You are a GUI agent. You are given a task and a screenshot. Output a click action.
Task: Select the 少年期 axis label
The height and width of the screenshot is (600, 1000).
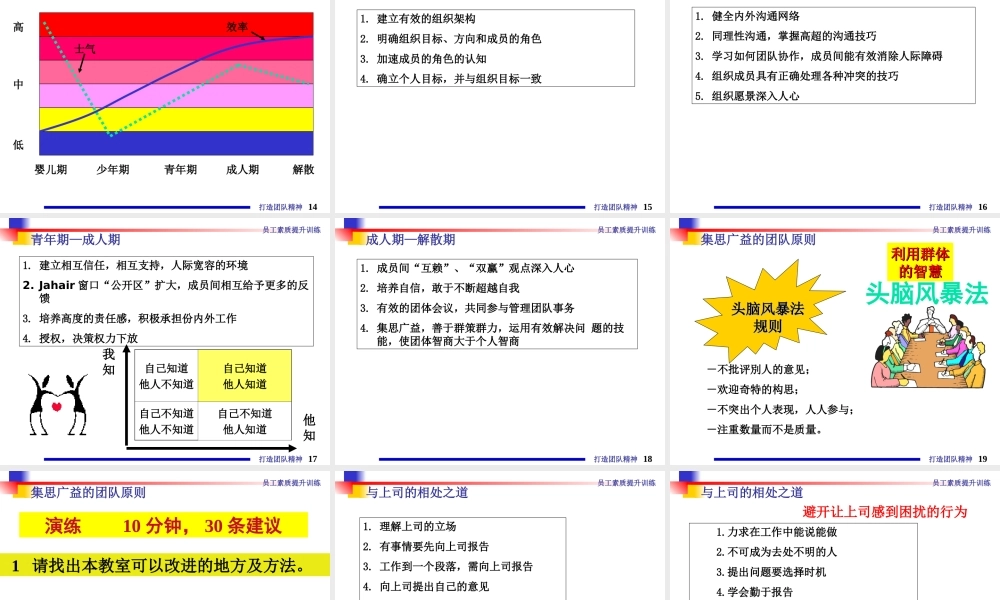(x=113, y=169)
